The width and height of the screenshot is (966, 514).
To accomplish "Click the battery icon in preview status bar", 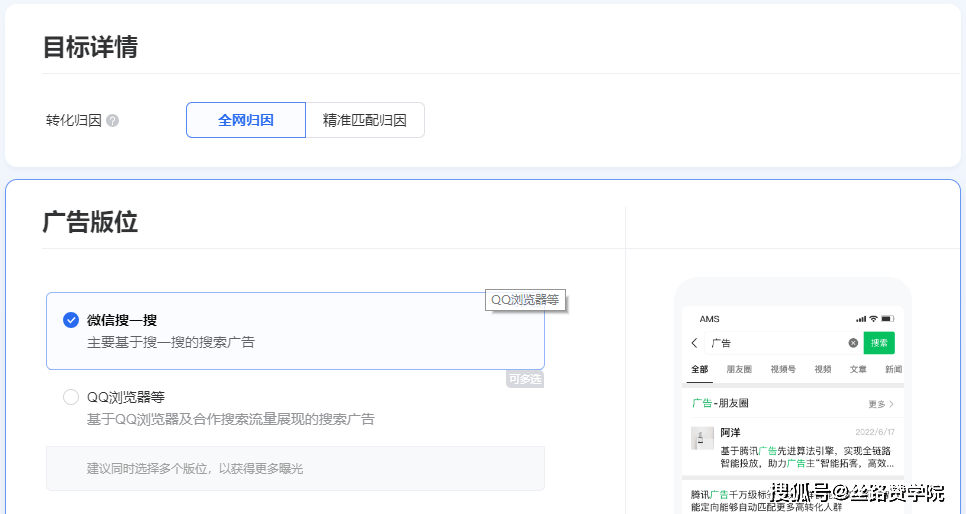I will 887,319.
